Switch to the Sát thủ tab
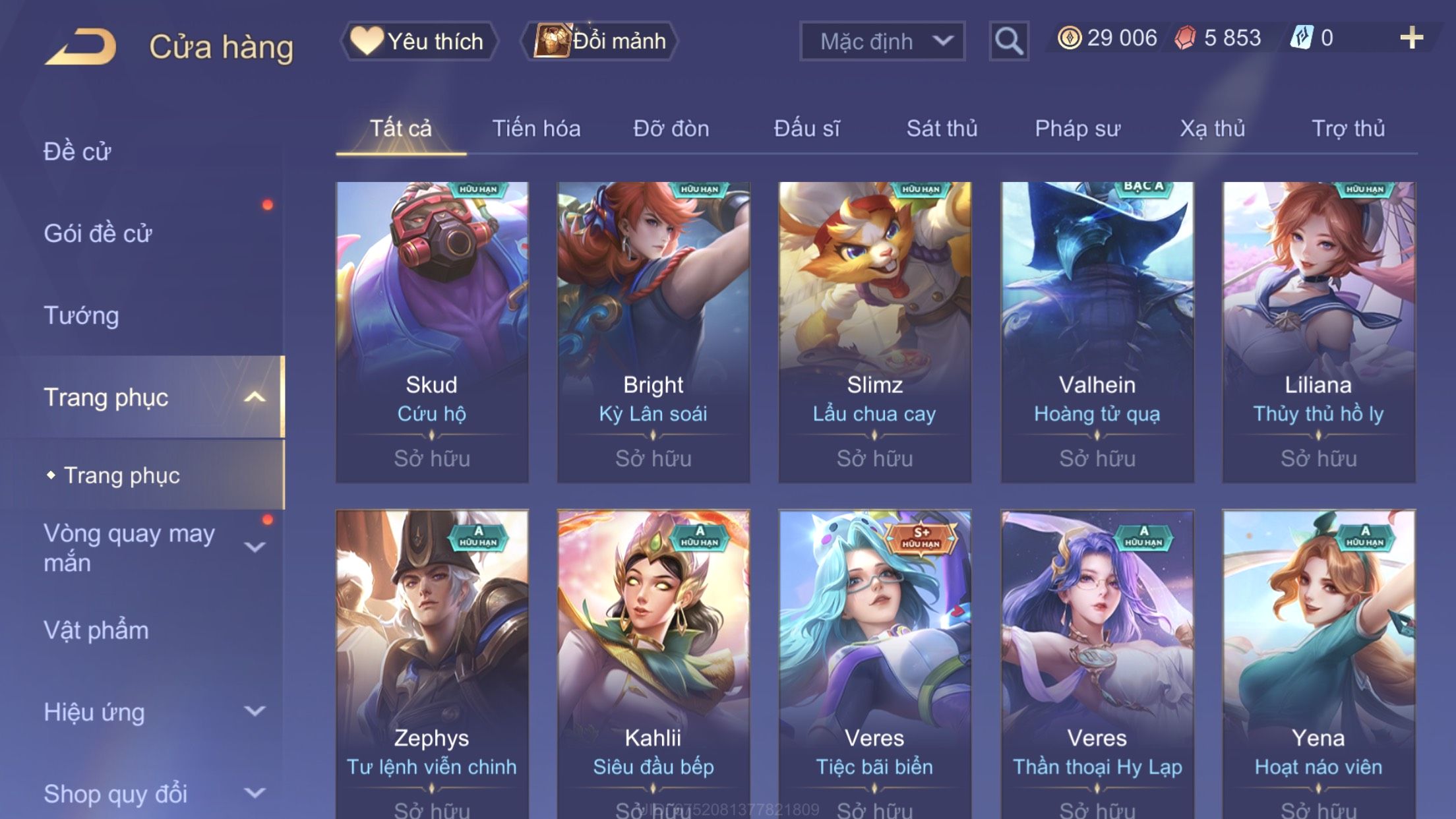 pyautogui.click(x=942, y=128)
